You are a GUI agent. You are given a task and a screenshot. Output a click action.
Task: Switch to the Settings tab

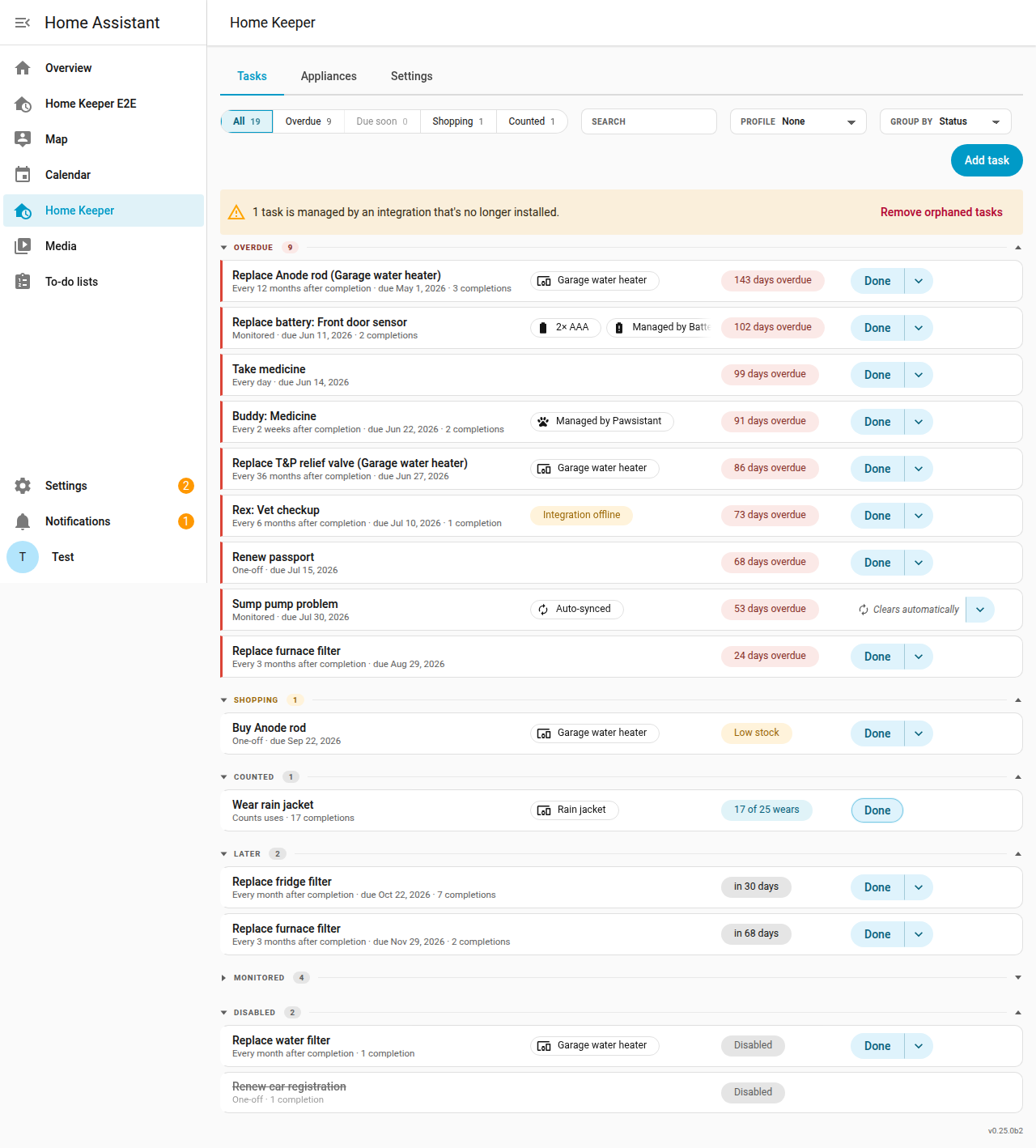click(412, 76)
